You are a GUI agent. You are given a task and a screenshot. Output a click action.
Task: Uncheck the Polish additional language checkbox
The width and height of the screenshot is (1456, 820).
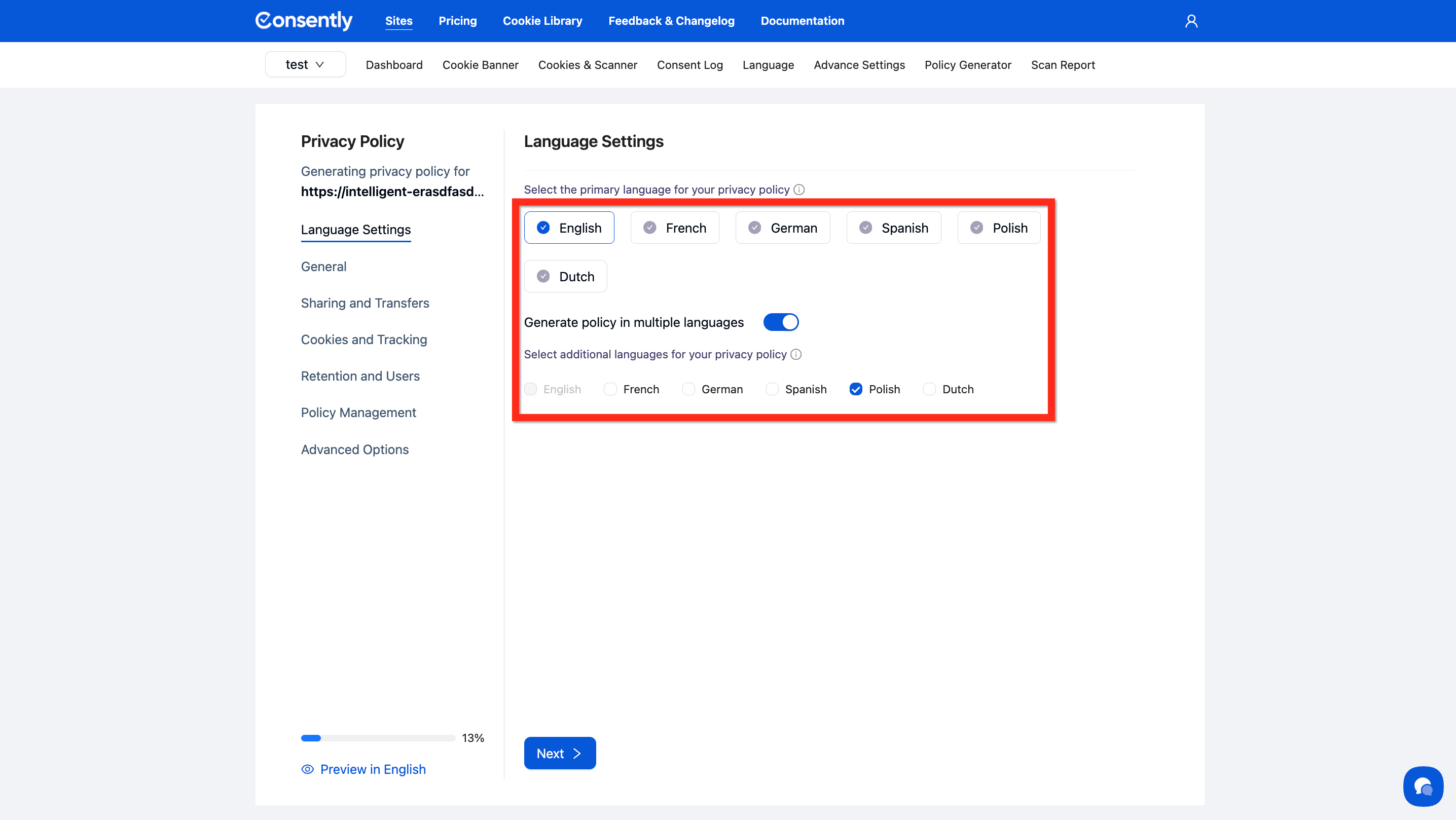[x=856, y=389]
